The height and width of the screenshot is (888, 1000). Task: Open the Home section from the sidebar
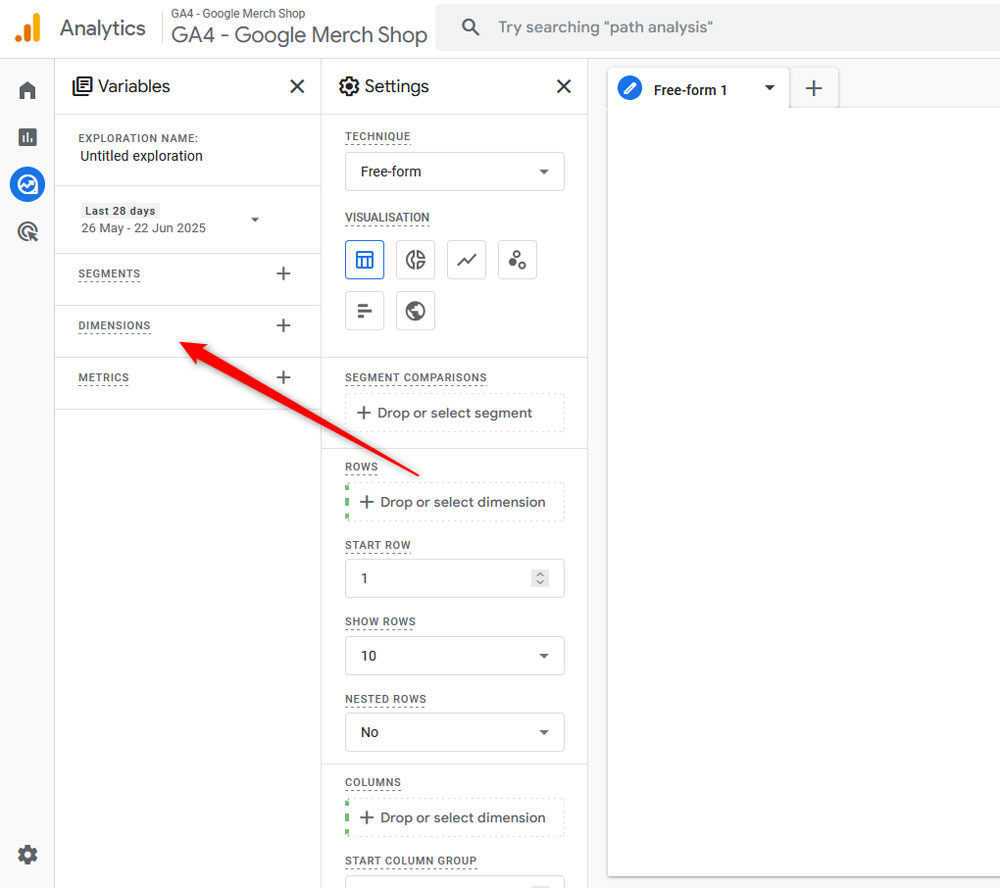[x=27, y=89]
